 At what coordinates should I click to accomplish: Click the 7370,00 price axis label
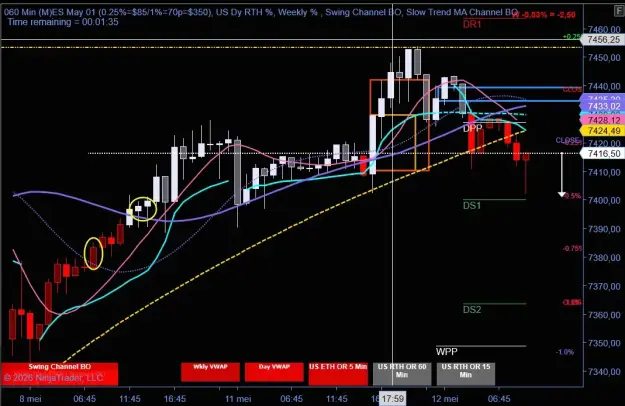pyautogui.click(x=603, y=286)
